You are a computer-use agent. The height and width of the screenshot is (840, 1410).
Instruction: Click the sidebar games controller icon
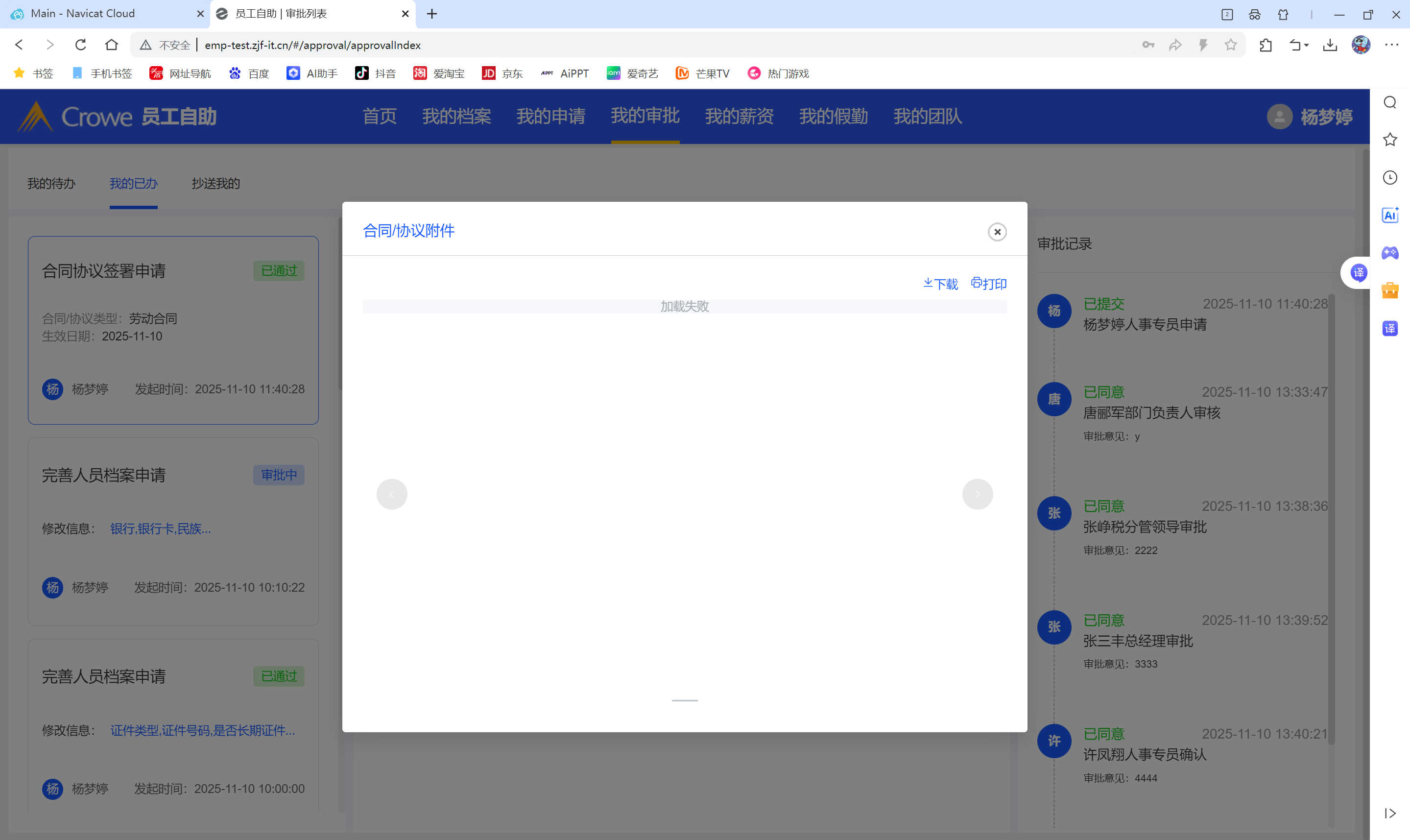click(1389, 252)
